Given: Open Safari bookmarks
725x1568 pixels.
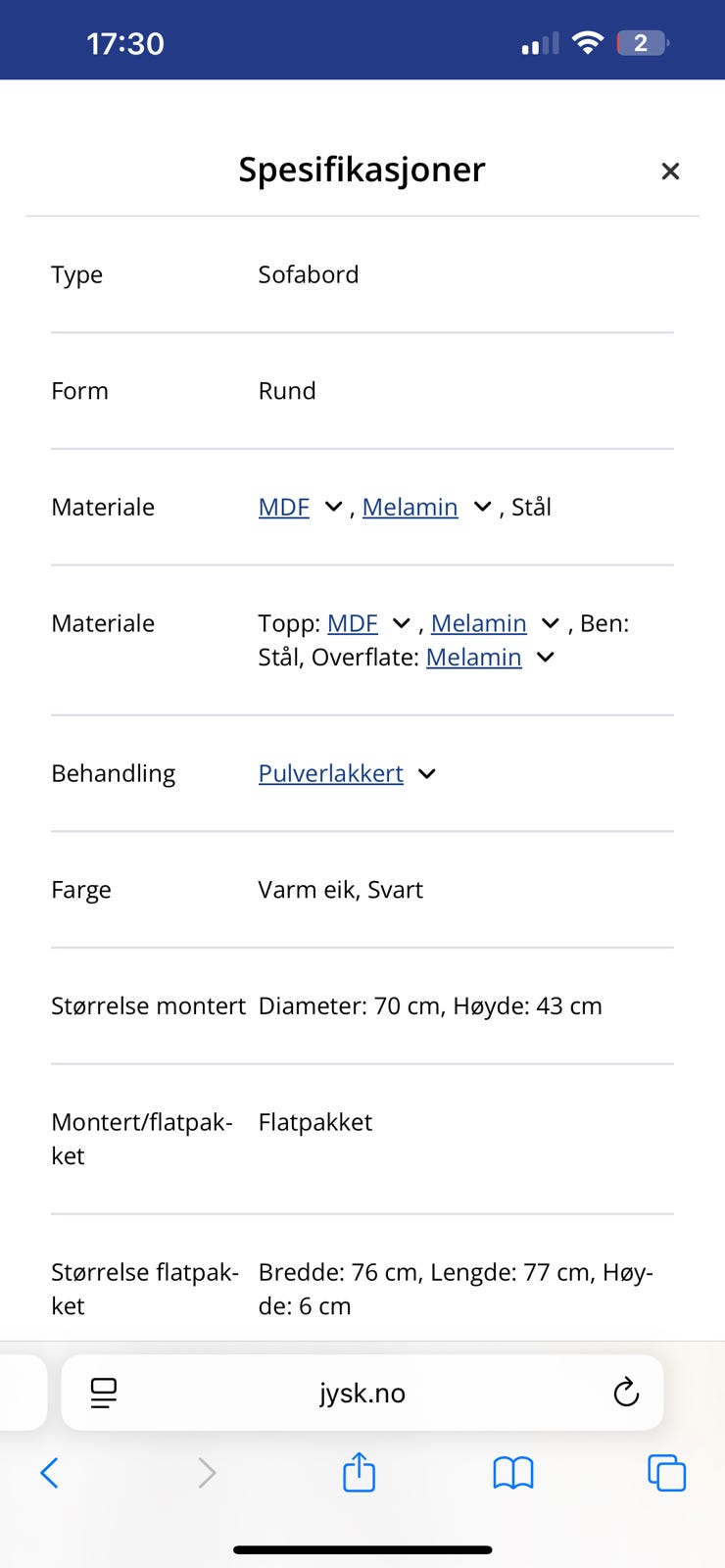Looking at the screenshot, I should 513,1472.
